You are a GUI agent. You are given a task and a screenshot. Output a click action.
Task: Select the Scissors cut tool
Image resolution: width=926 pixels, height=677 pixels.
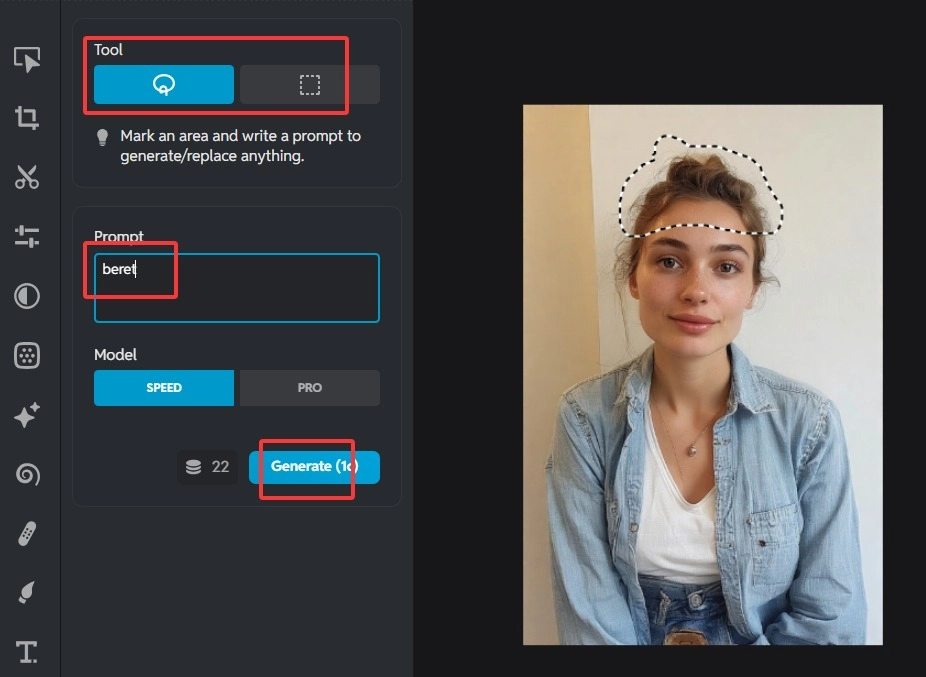[x=29, y=178]
